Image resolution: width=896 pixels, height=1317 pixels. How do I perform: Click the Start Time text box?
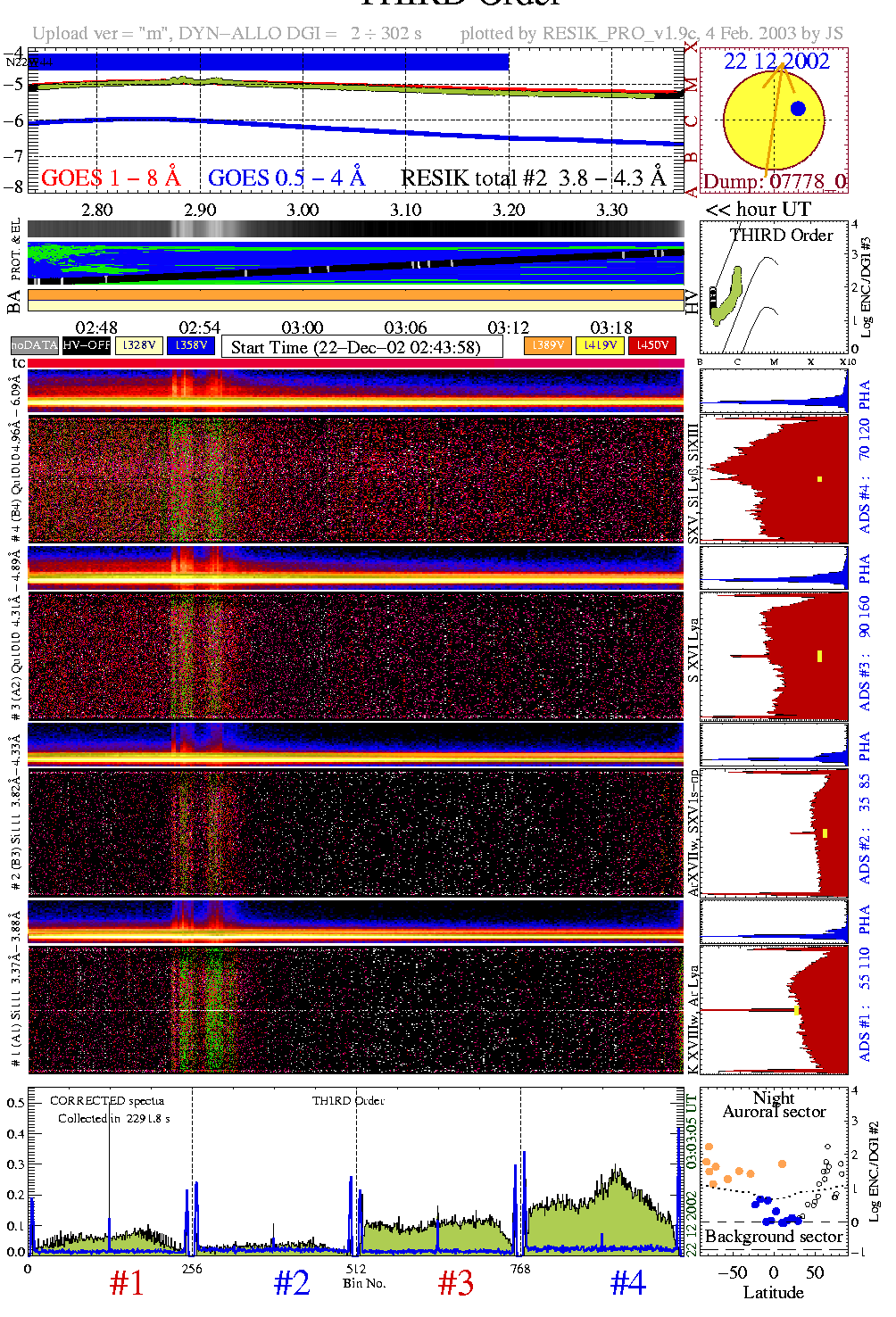tap(361, 347)
